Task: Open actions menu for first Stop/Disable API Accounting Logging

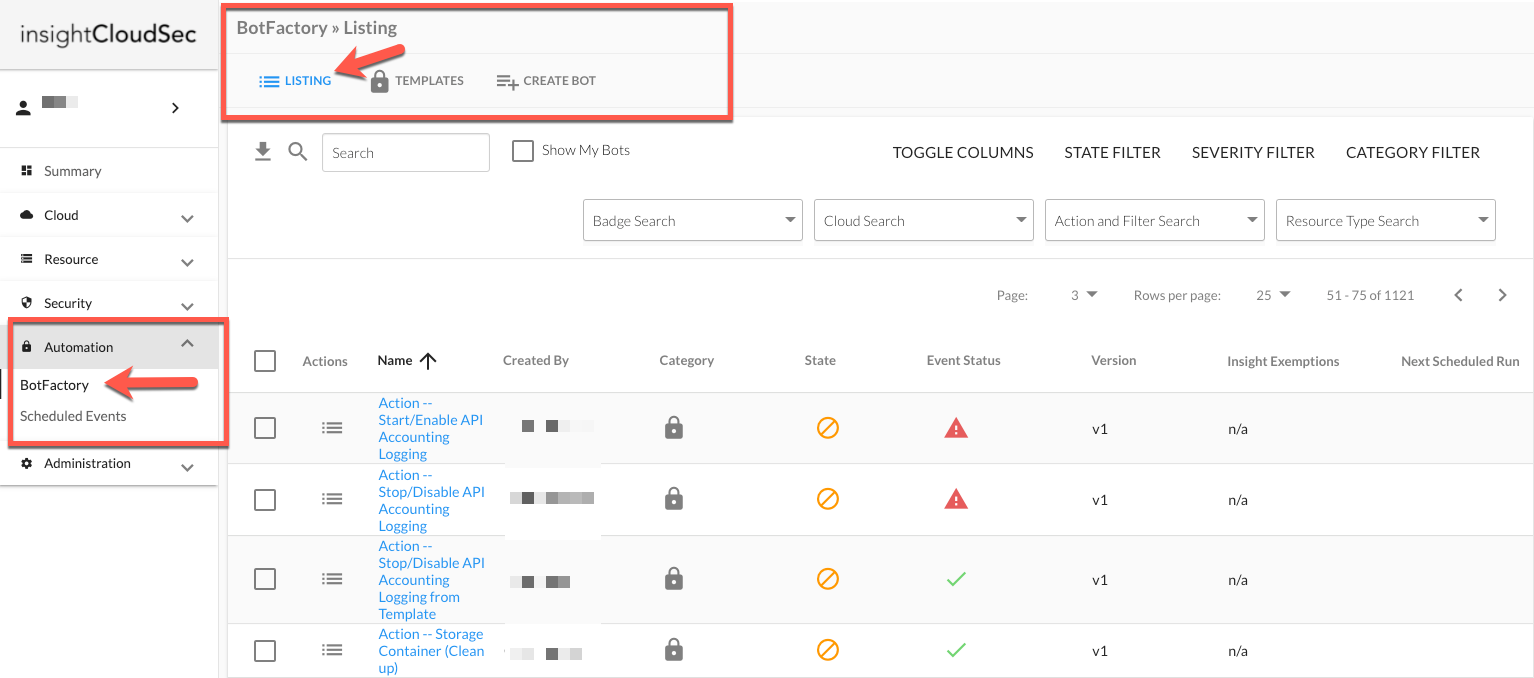Action: [x=332, y=499]
